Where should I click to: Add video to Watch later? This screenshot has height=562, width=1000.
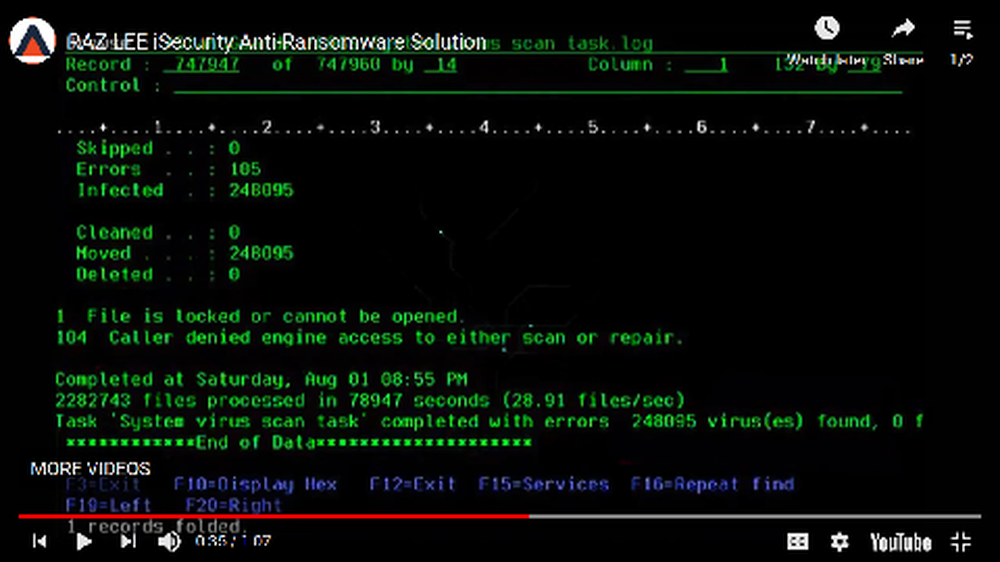tap(827, 28)
